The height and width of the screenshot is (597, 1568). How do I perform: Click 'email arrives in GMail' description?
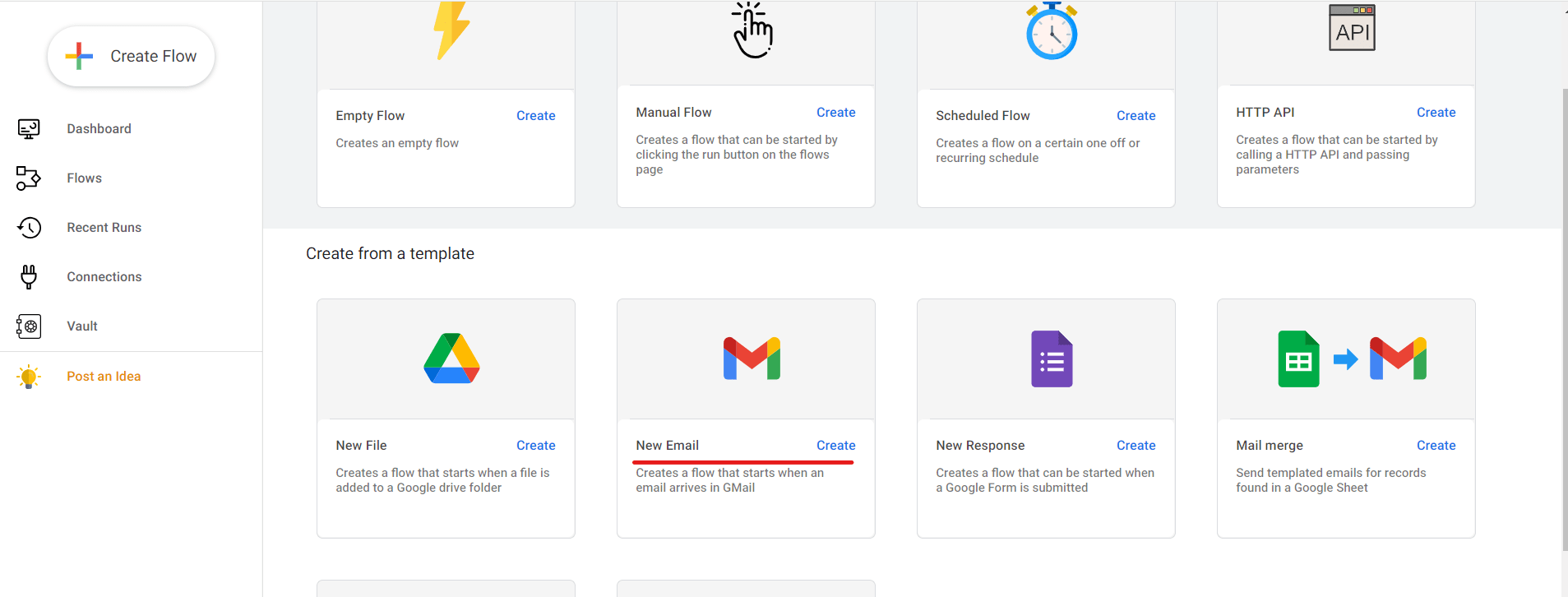(695, 488)
